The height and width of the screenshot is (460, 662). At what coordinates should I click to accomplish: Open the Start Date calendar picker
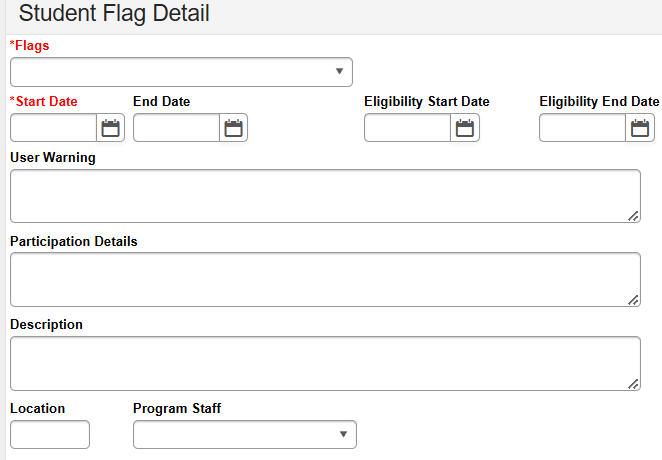(x=110, y=128)
